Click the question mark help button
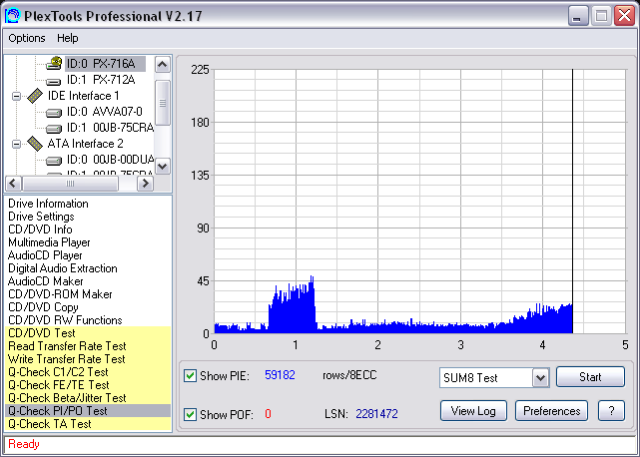This screenshot has width=640, height=457. (x=611, y=410)
